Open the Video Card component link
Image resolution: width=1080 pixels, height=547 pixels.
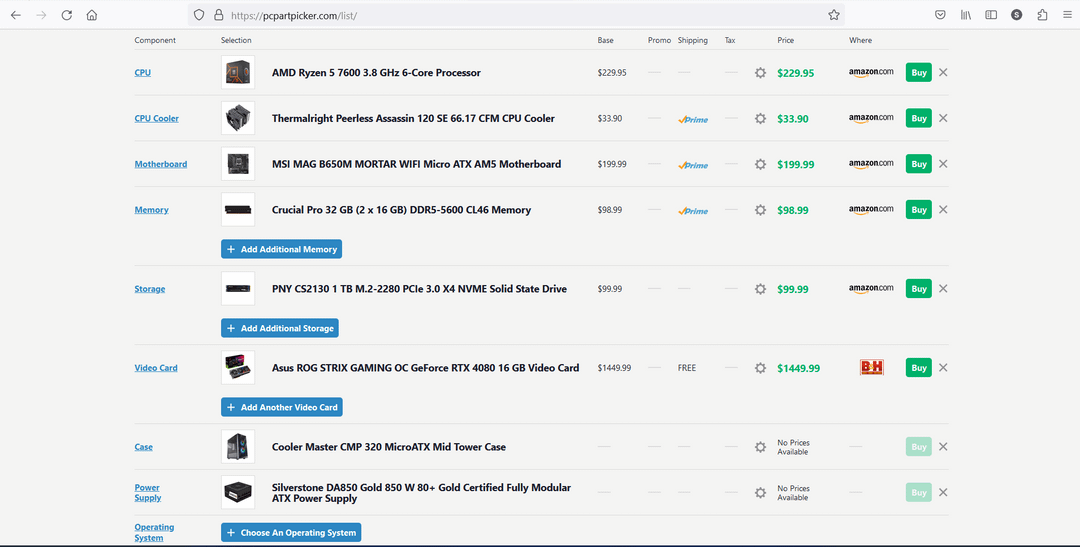(x=156, y=368)
